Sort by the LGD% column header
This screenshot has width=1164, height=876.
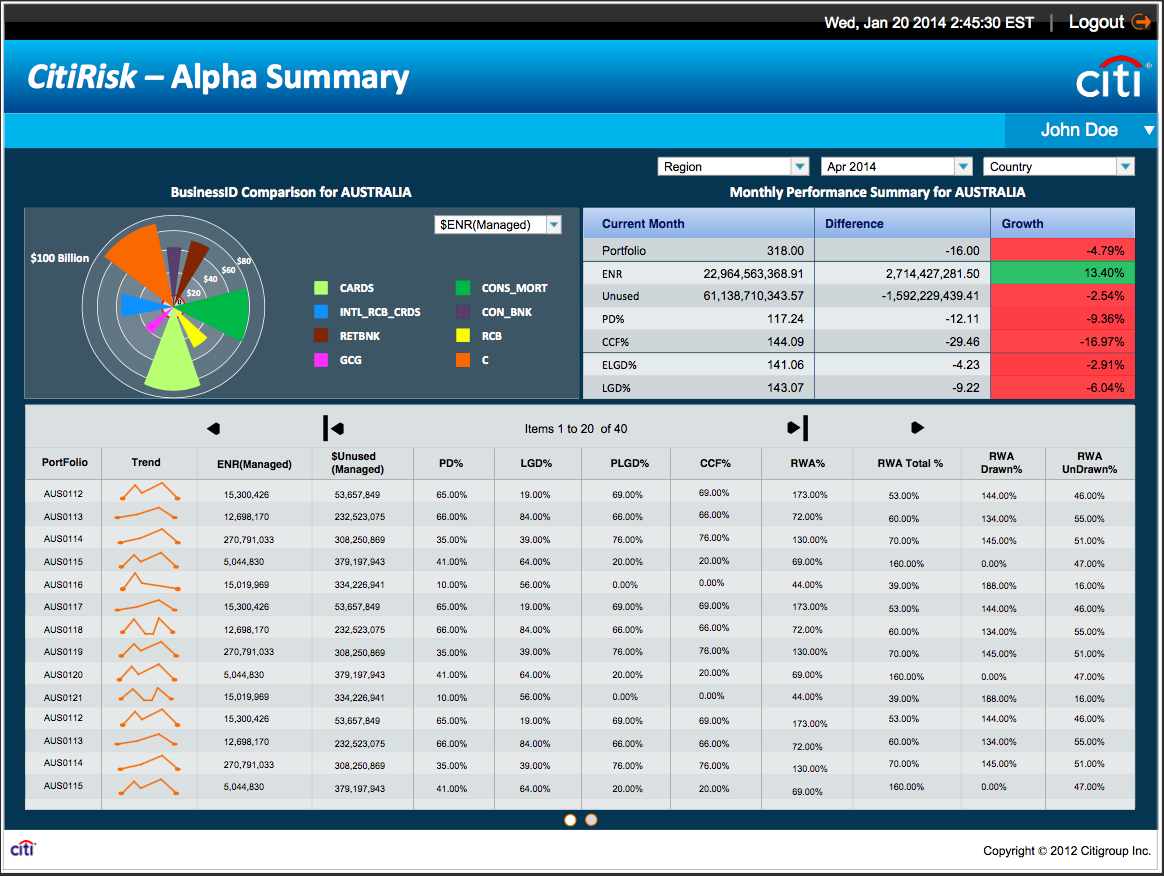point(536,463)
